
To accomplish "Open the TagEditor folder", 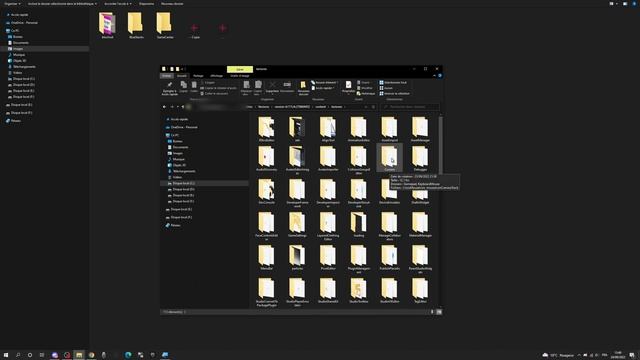I will pos(420,291).
